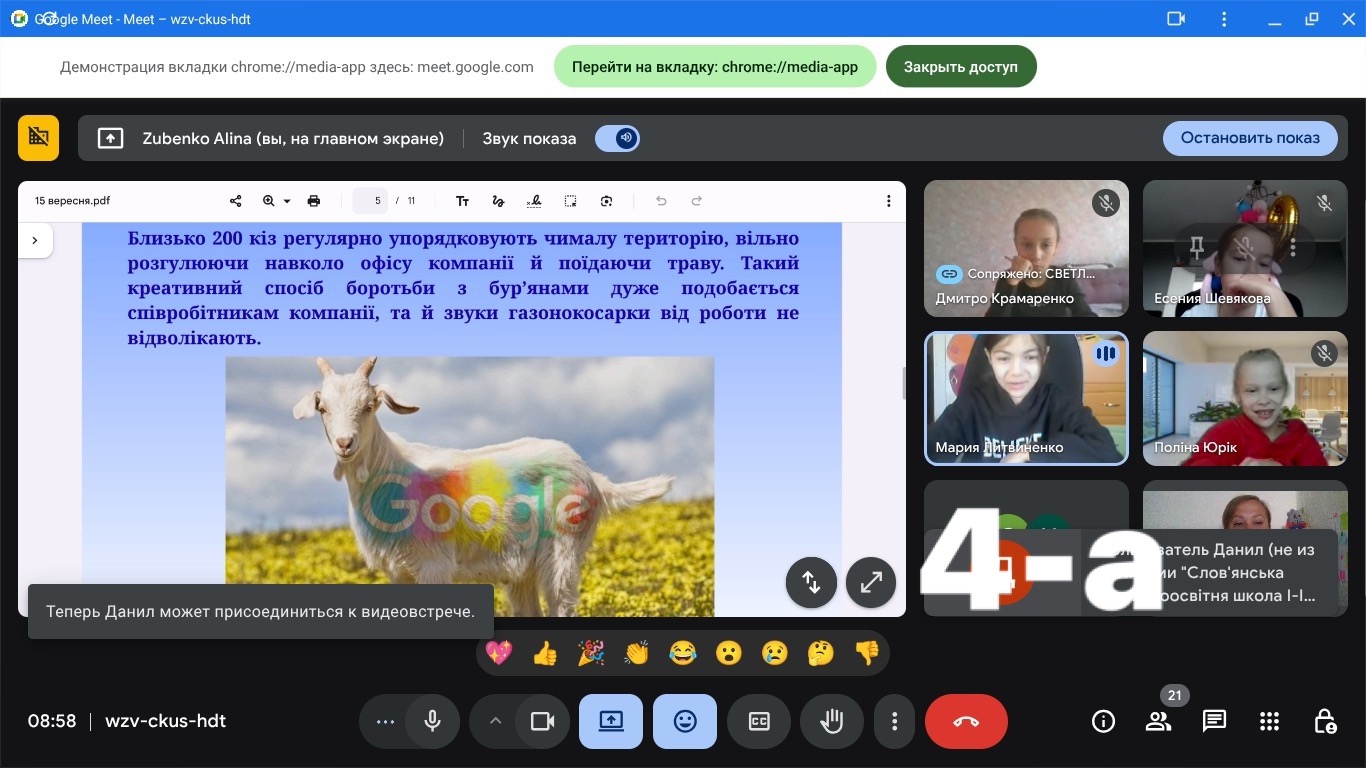Send the laughing with tears reaction
The image size is (1366, 768).
(x=683, y=653)
